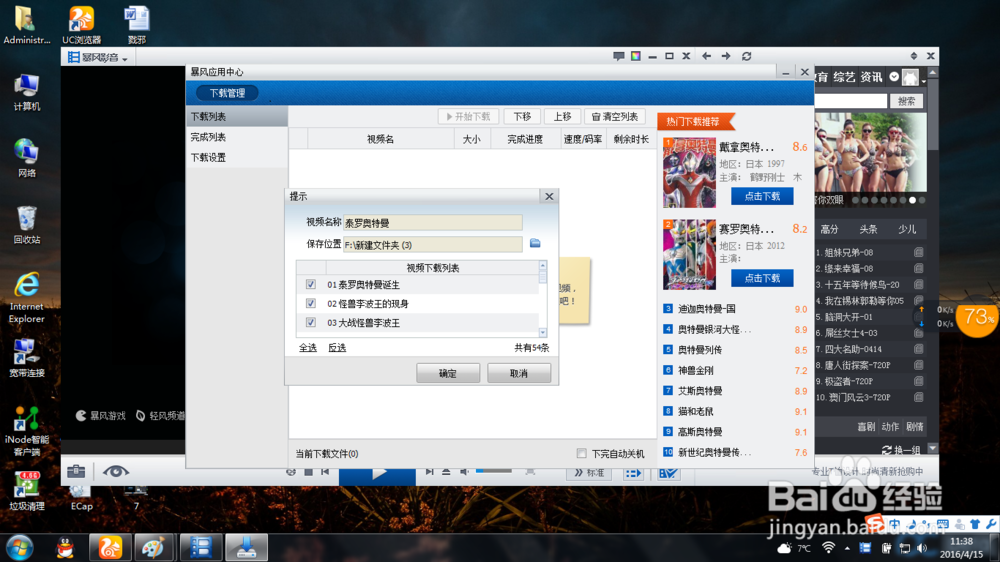Viewport: 1000px width, 562px height.
Task: Open the 暴风游戏 shortcut in player
Action: (x=101, y=416)
